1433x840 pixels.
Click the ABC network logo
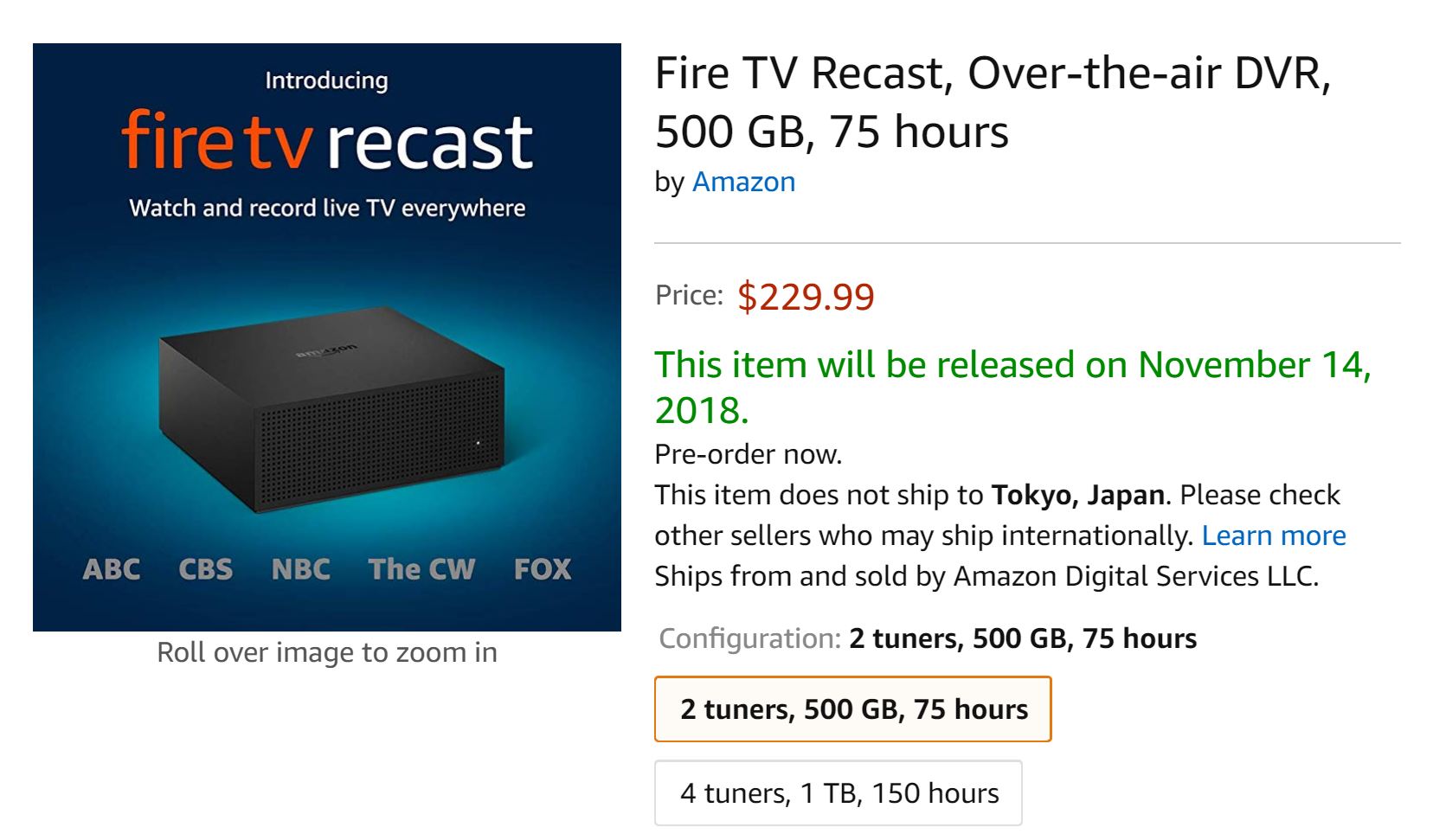112,569
